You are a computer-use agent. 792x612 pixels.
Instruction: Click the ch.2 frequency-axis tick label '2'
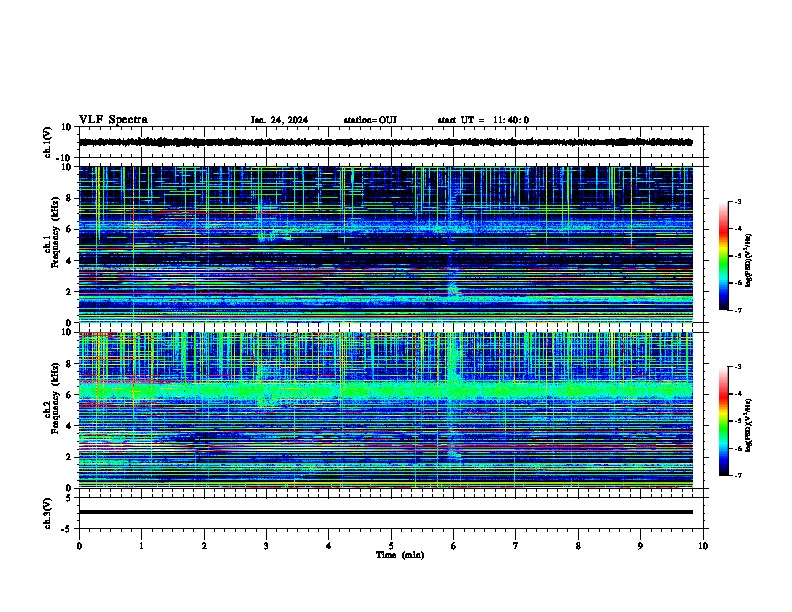[x=70, y=457]
